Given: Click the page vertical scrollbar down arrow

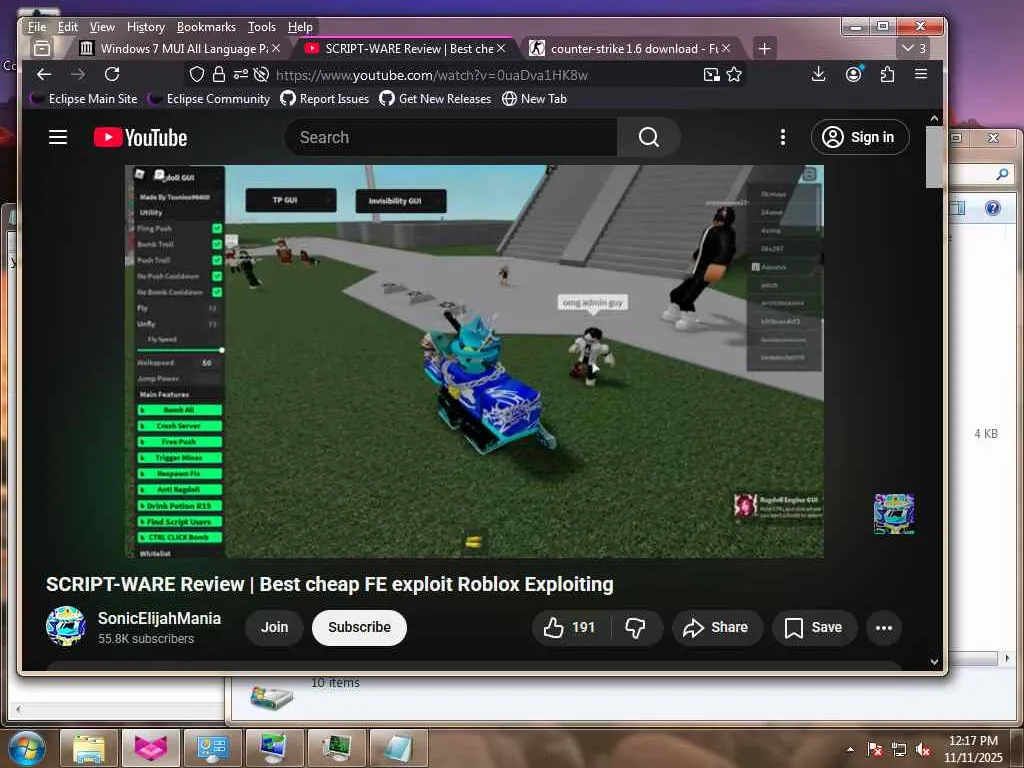Looking at the screenshot, I should point(934,662).
